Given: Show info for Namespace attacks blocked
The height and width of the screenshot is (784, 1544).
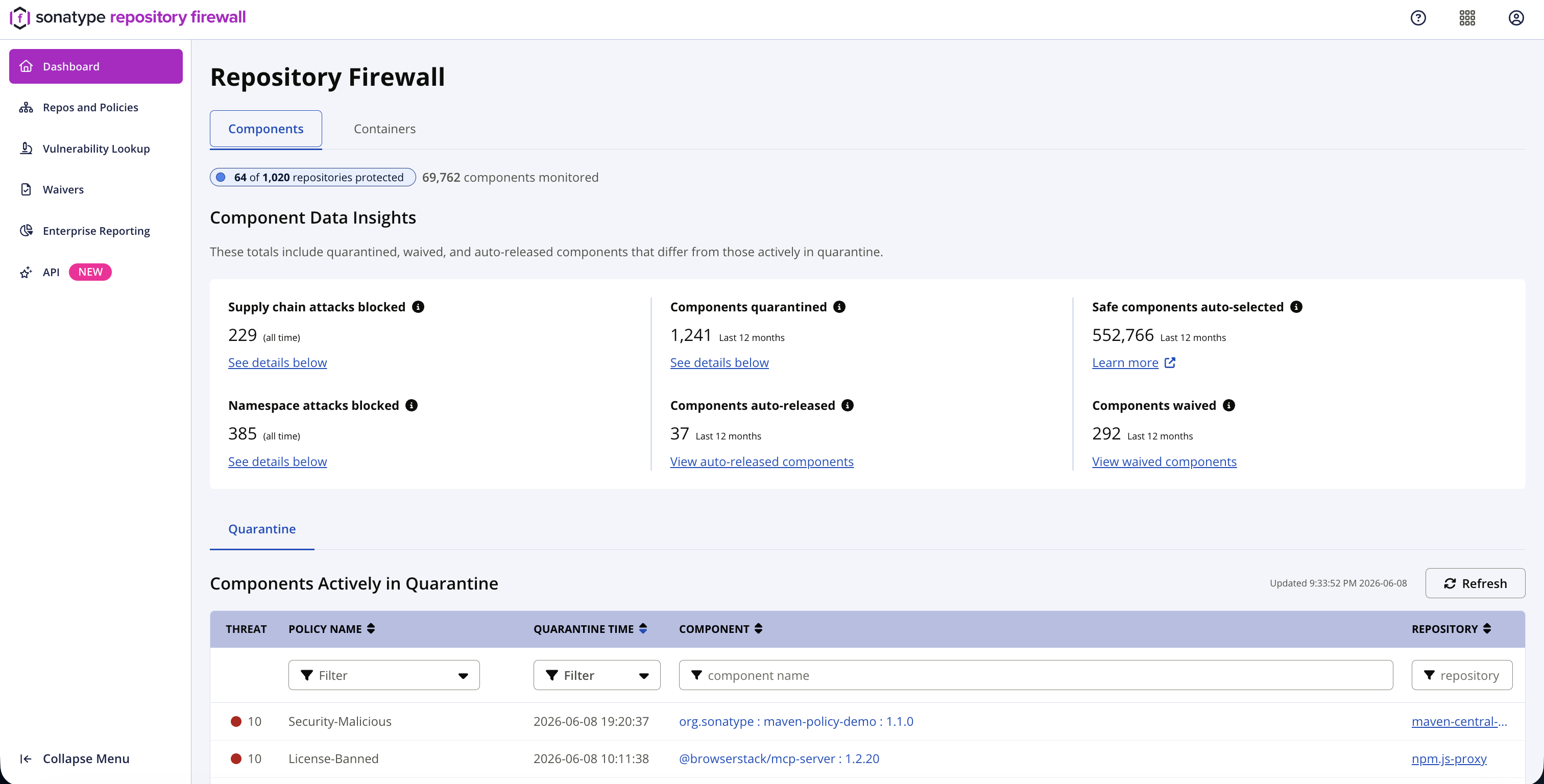Looking at the screenshot, I should [x=412, y=406].
